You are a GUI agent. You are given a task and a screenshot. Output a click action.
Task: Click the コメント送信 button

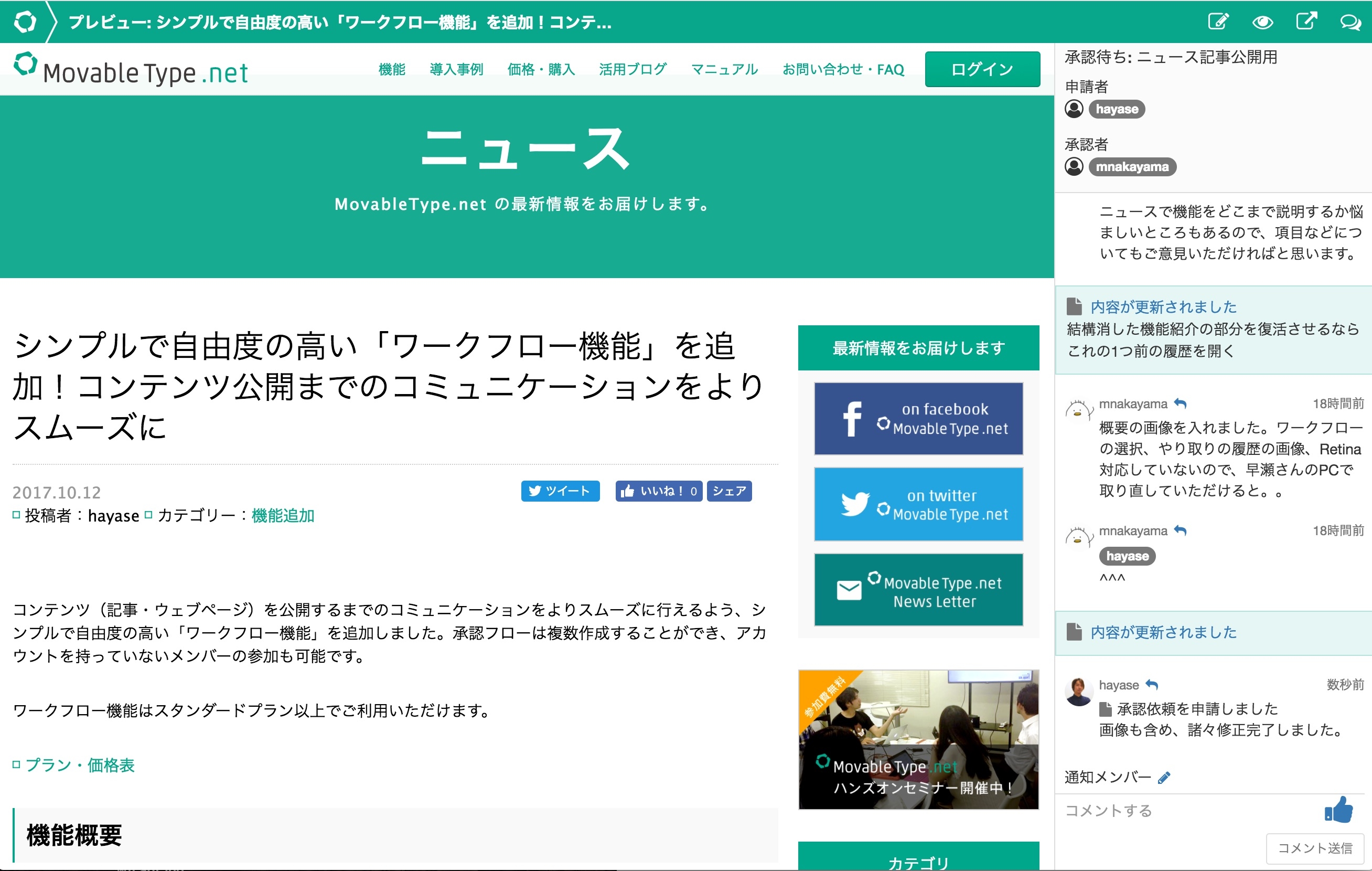[1315, 848]
